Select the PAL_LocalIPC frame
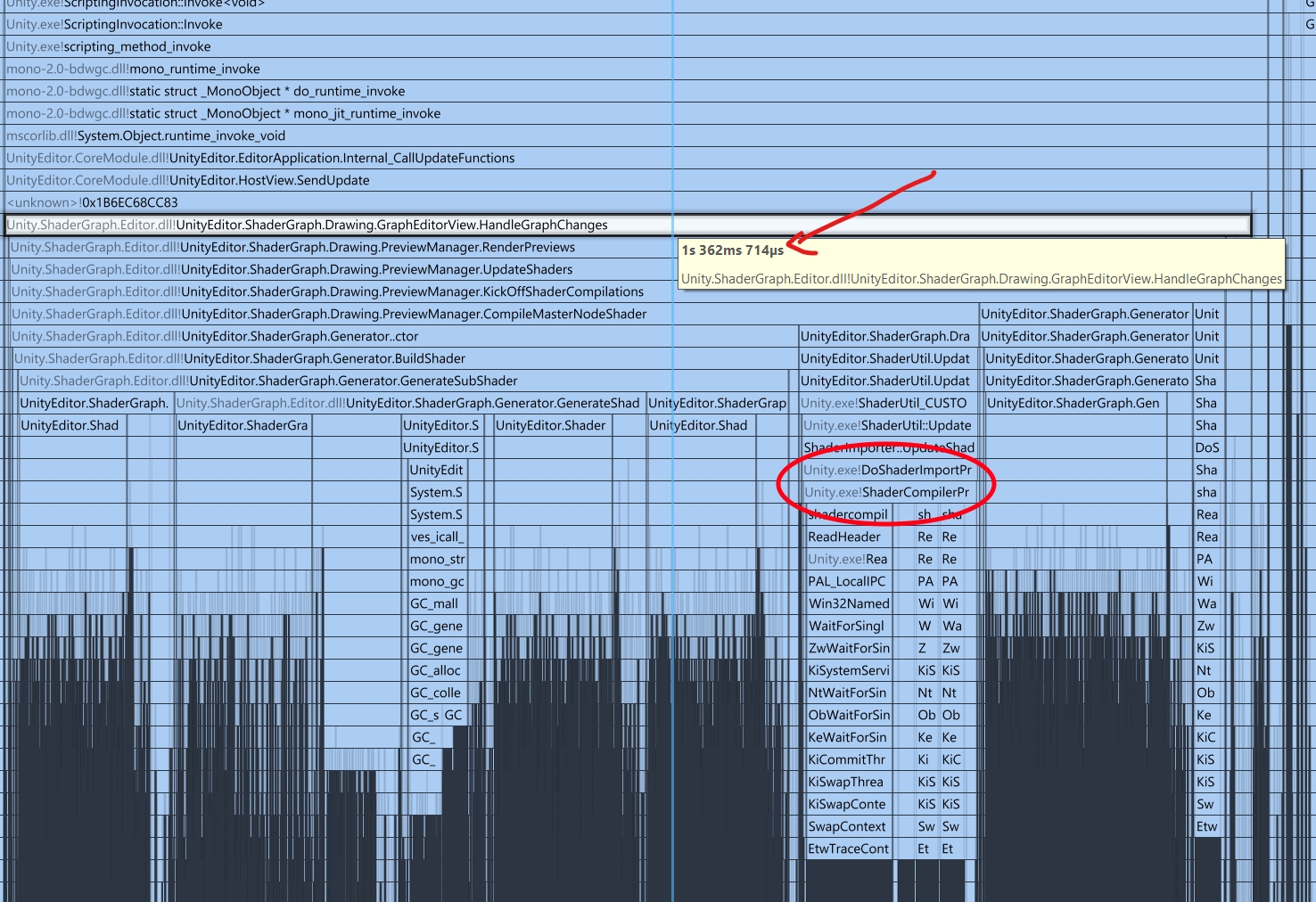The image size is (1316, 902). (847, 582)
